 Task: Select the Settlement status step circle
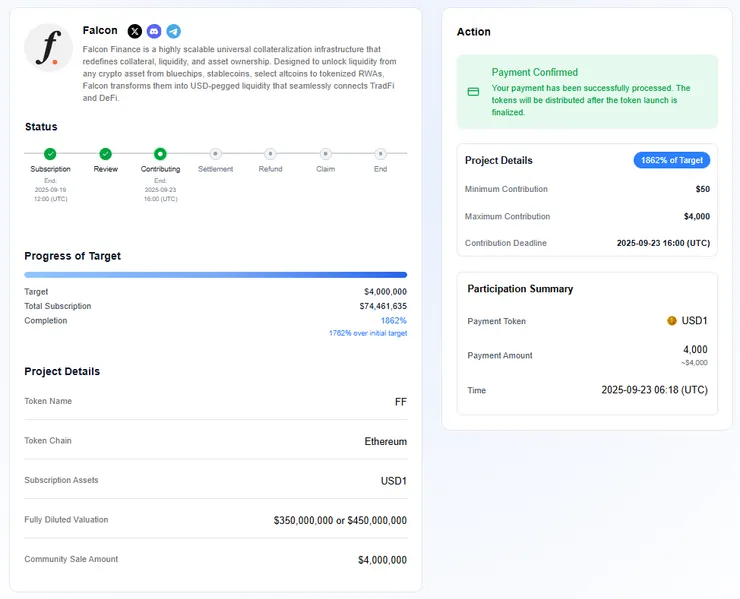pos(215,154)
